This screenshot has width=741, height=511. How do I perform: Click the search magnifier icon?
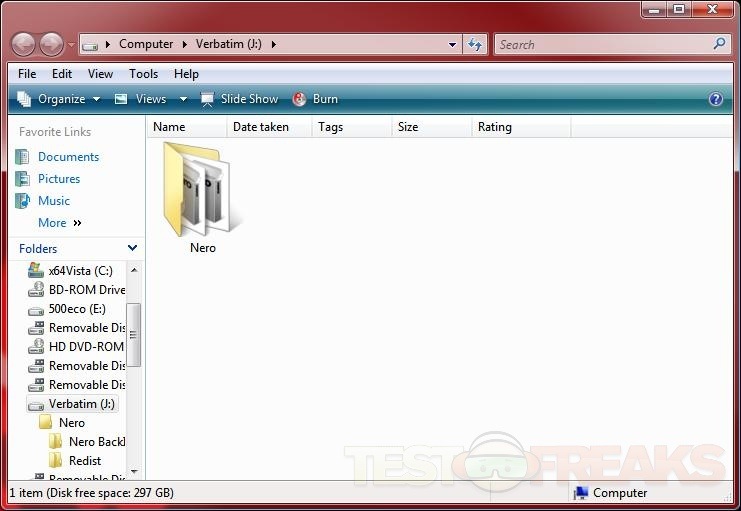[719, 44]
